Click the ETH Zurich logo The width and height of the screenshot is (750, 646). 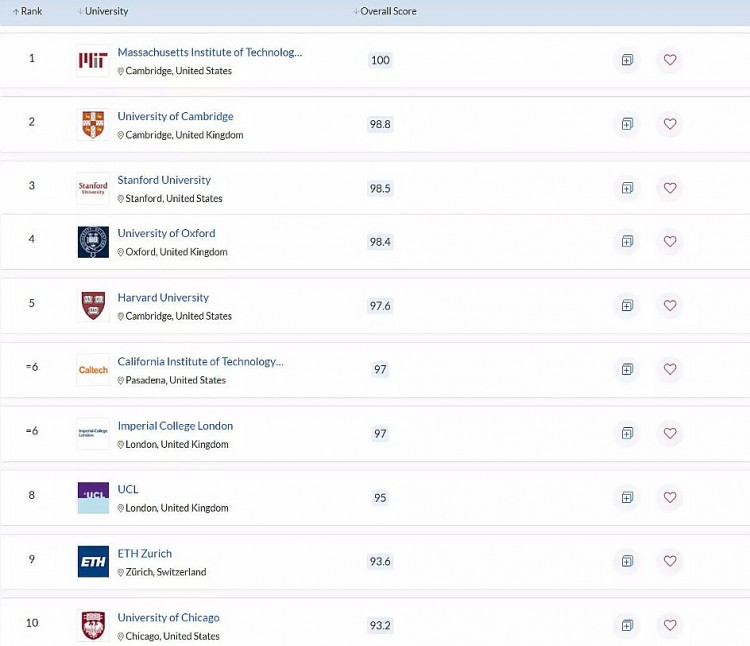[93, 562]
